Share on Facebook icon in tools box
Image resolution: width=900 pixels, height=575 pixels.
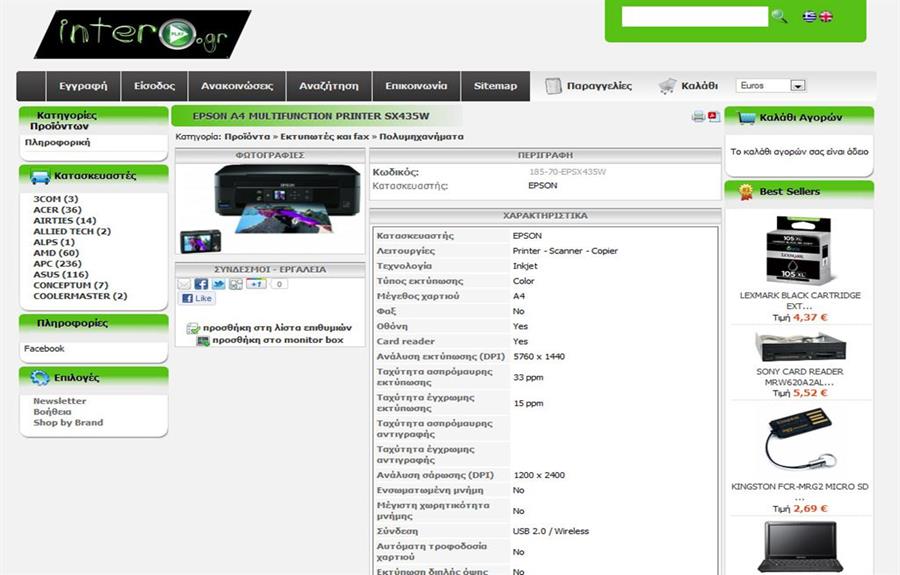tap(201, 284)
